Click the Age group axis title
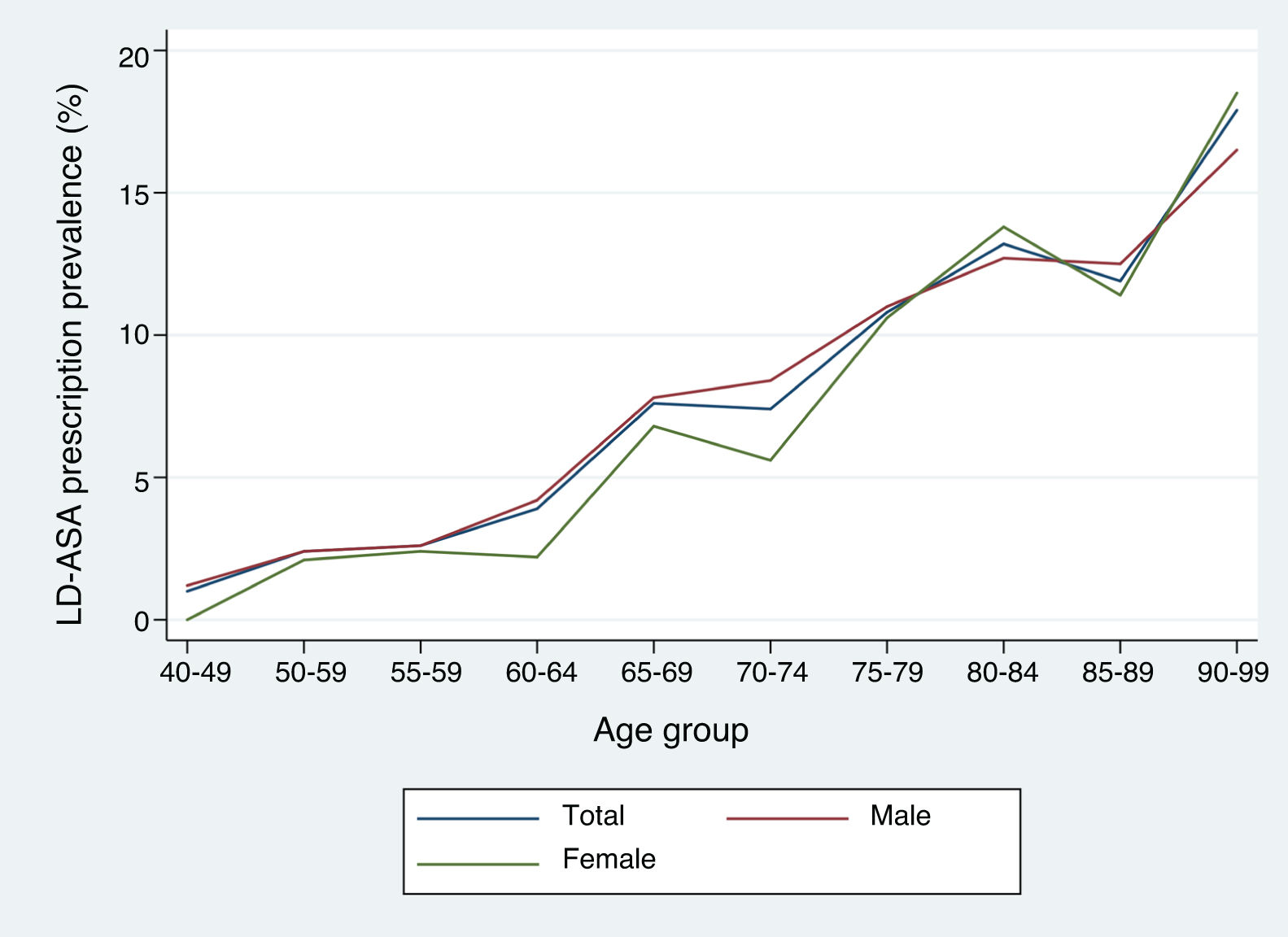The image size is (1288, 937). click(x=670, y=730)
